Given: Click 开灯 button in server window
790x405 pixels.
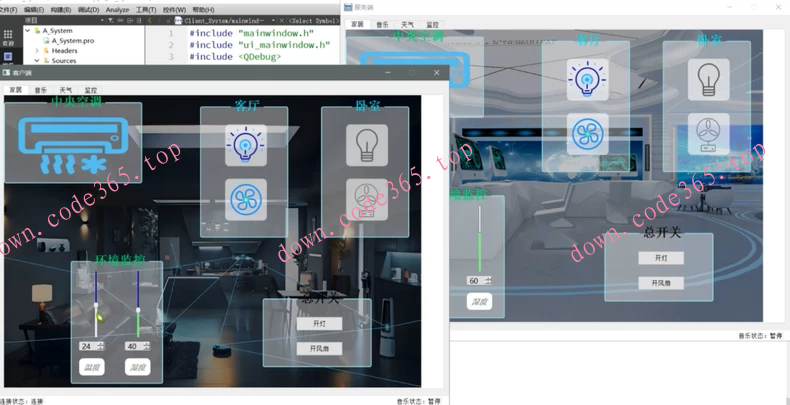Looking at the screenshot, I should (661, 258).
